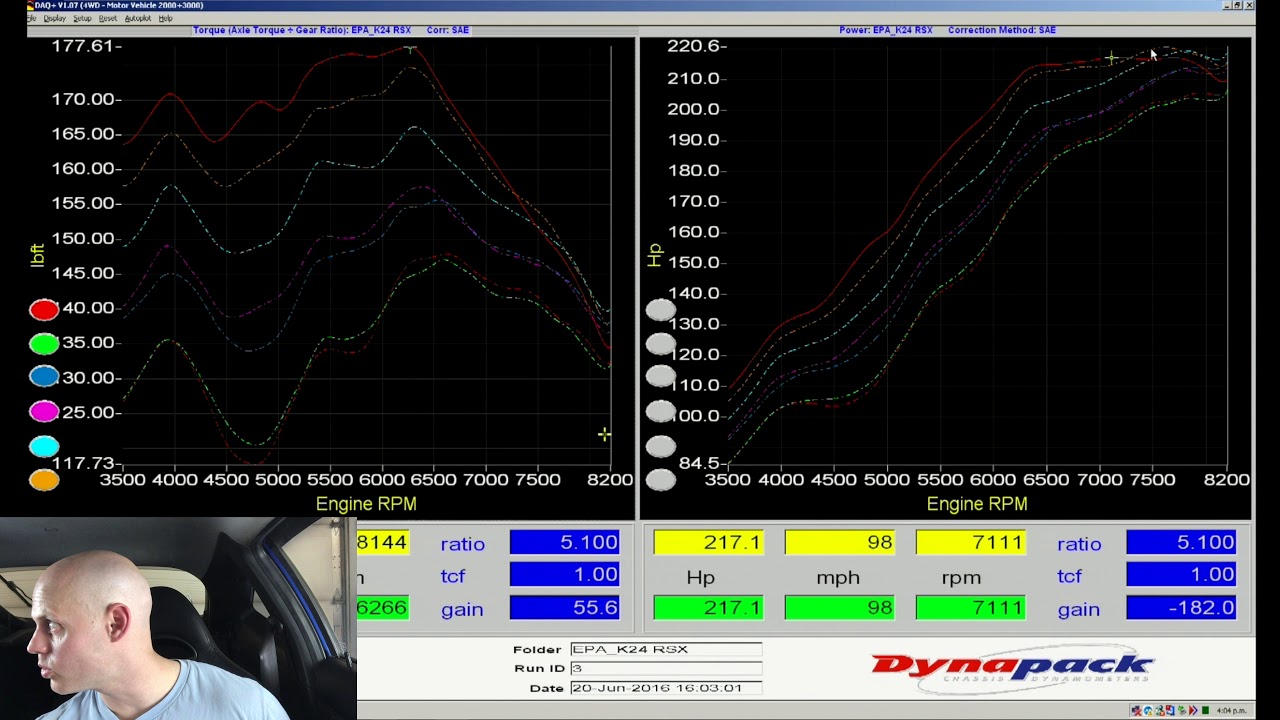Open the Autoplot menu
Screen dimensions: 1280x720
(137, 18)
